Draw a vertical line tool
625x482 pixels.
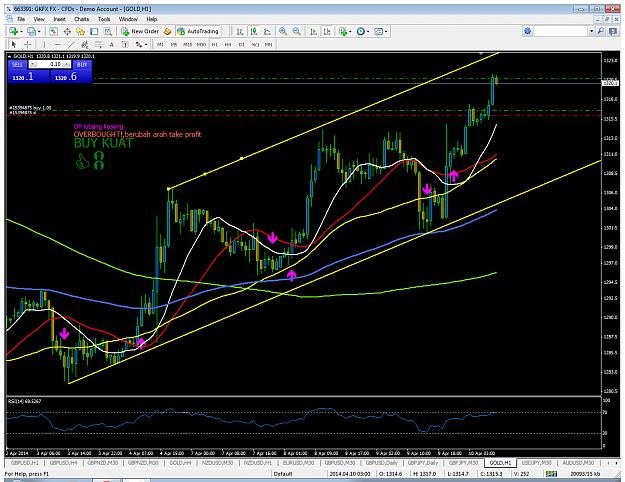coord(44,45)
